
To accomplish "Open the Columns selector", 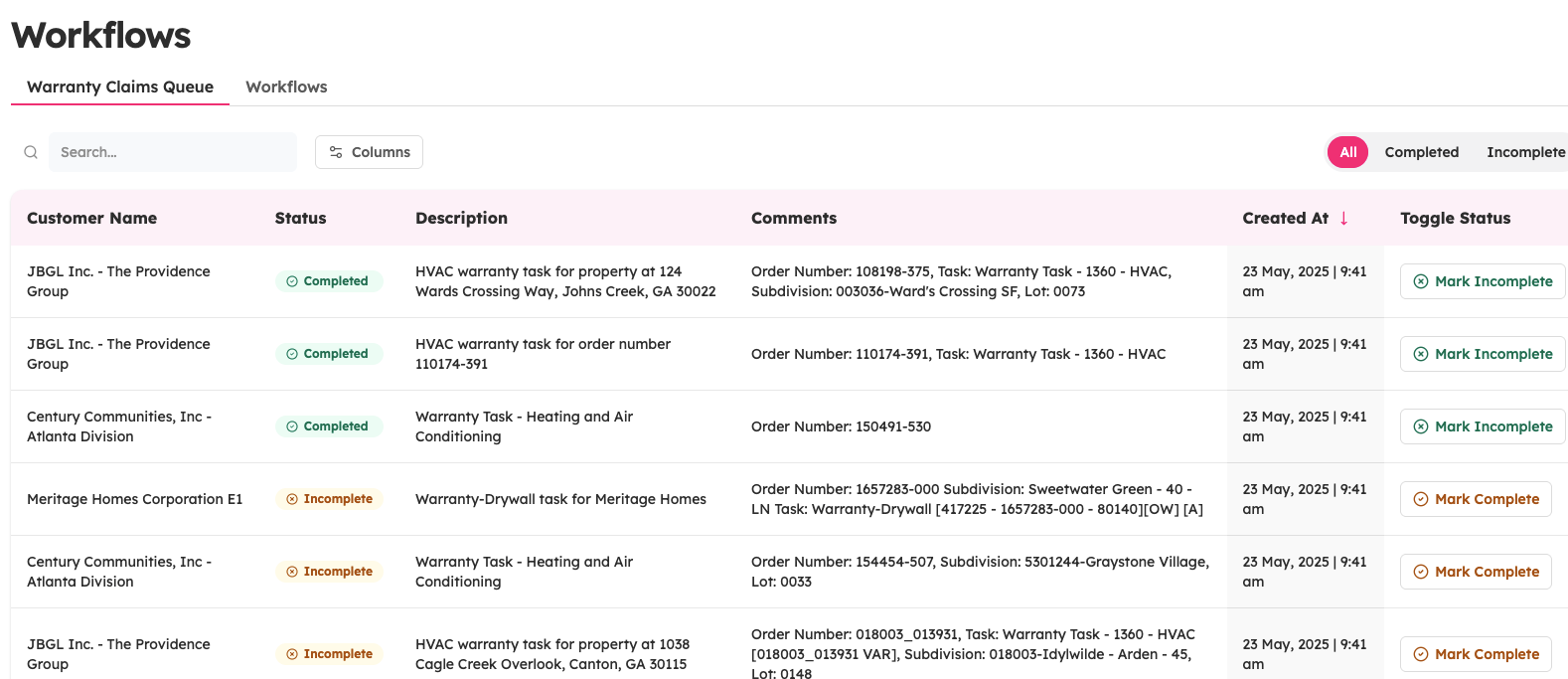I will click(369, 152).
